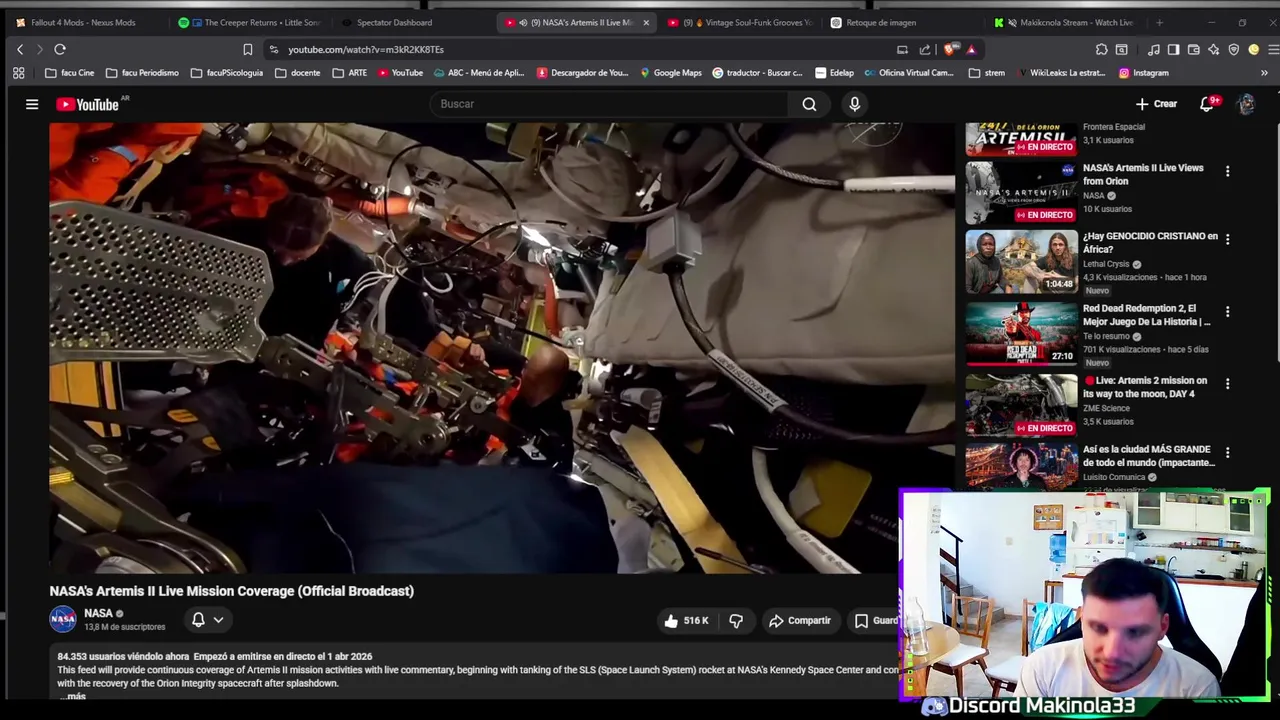Open the Brave Wallet icon
This screenshot has height=720, width=1280.
(1194, 49)
